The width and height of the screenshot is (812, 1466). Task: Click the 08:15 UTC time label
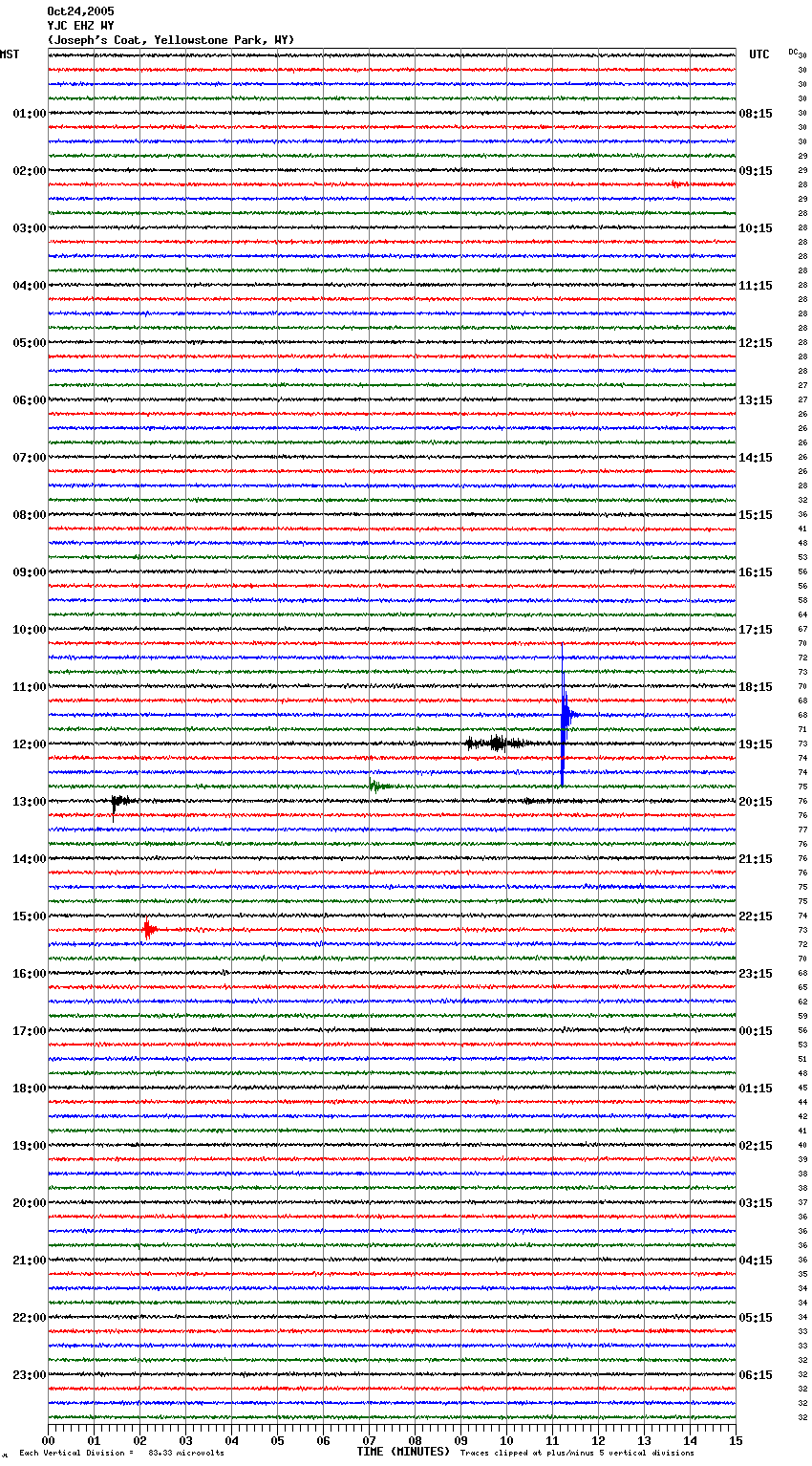point(756,114)
